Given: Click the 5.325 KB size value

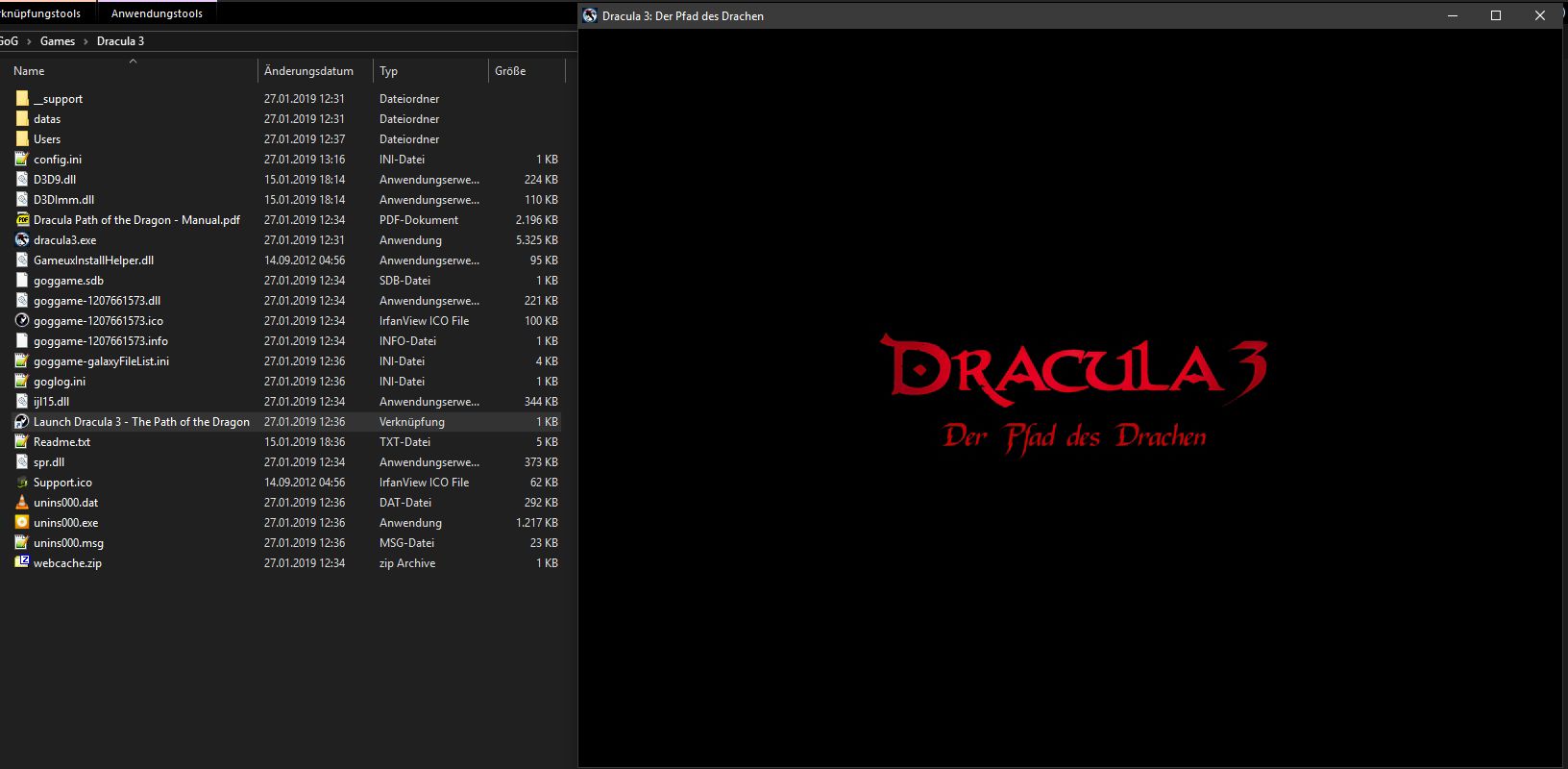Looking at the screenshot, I should (536, 240).
